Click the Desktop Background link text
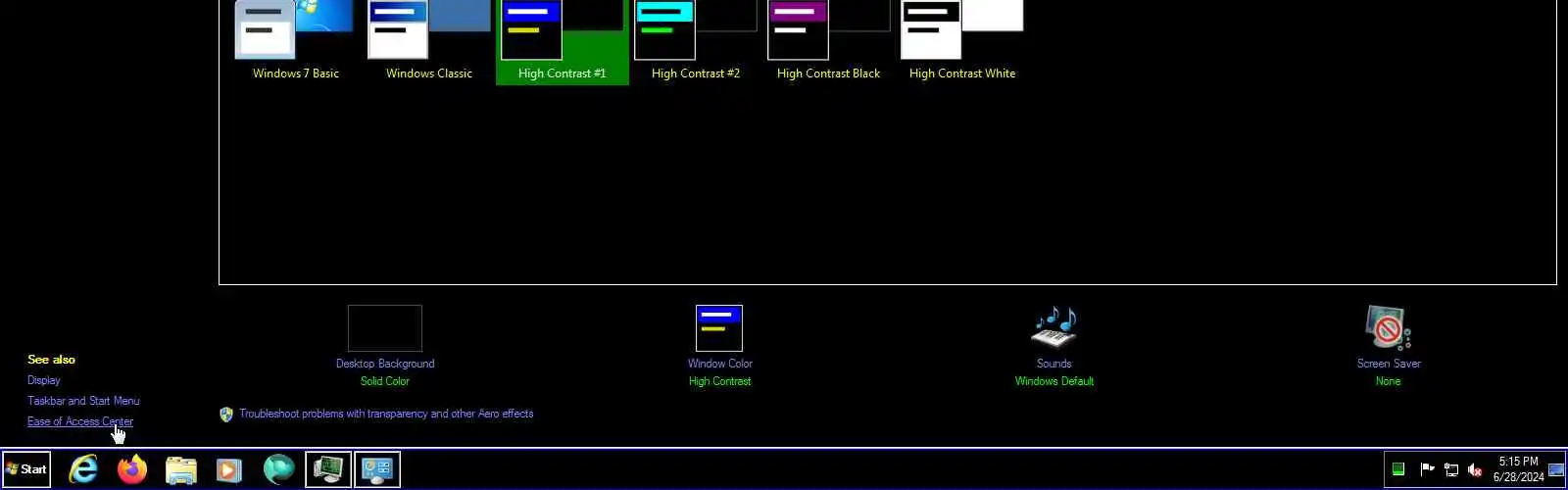The image size is (1568, 490). click(x=385, y=364)
